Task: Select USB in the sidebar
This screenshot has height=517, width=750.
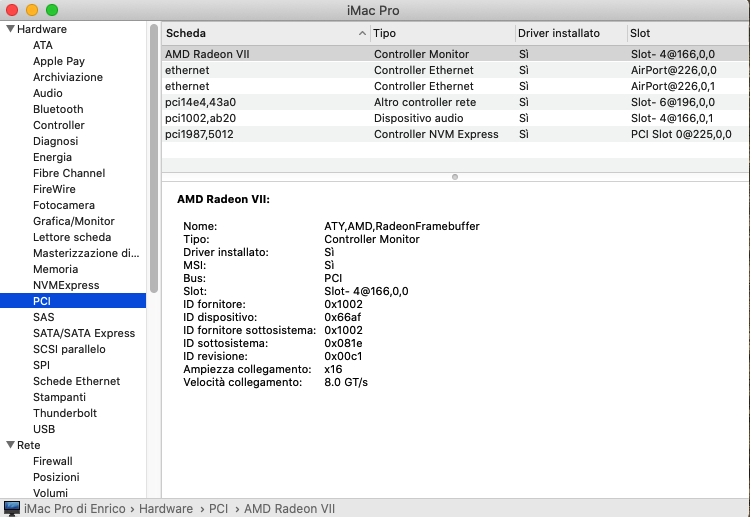Action: [x=44, y=429]
